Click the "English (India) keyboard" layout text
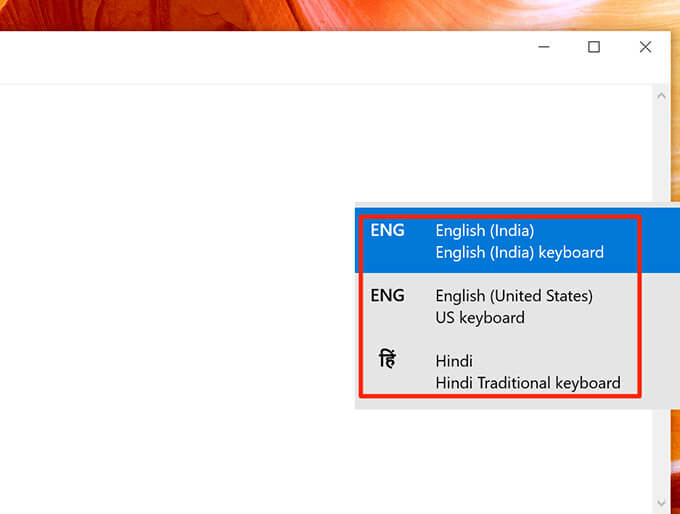680x514 pixels. coord(519,252)
